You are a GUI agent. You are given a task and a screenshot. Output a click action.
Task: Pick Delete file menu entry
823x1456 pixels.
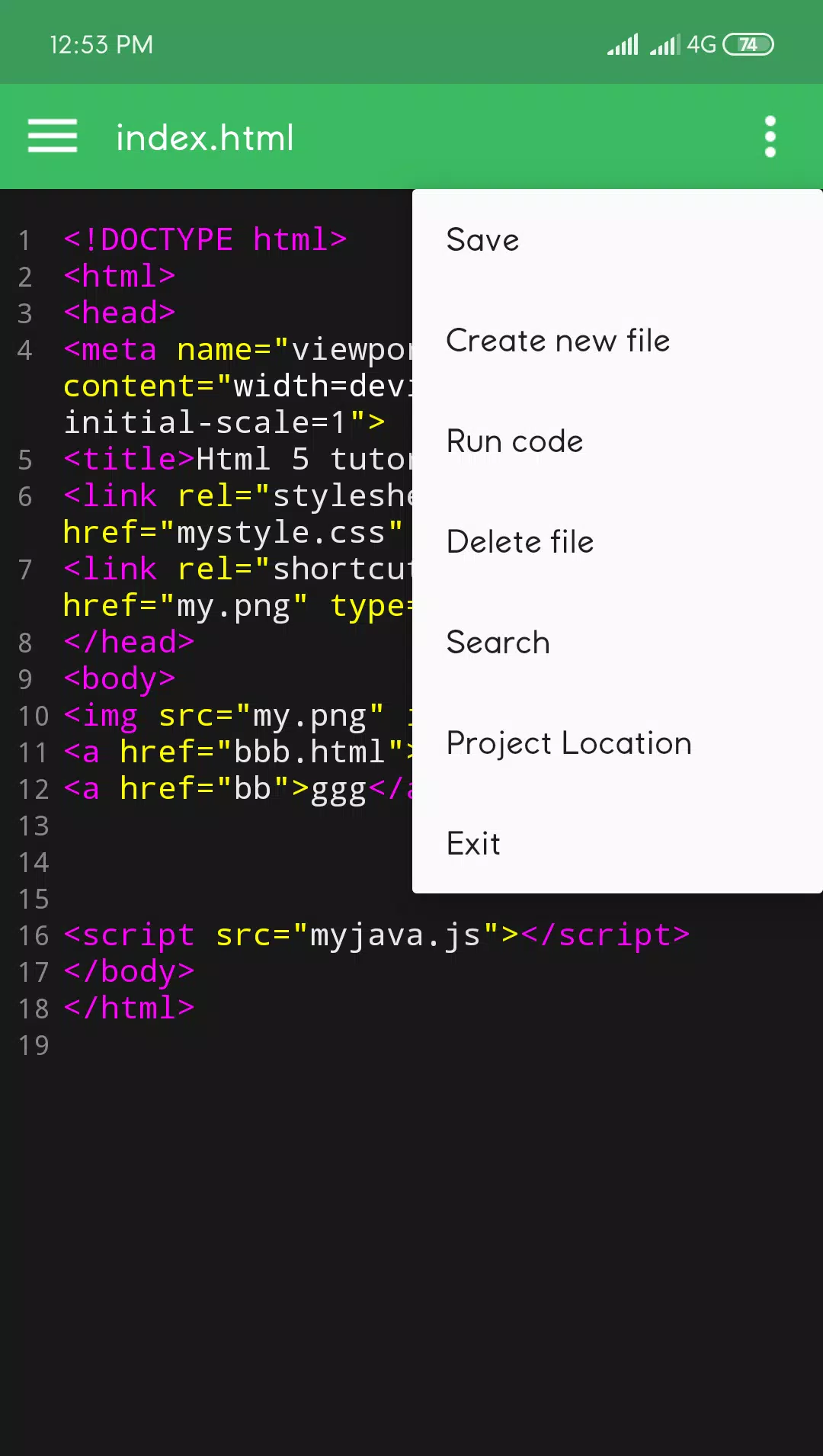click(617, 542)
